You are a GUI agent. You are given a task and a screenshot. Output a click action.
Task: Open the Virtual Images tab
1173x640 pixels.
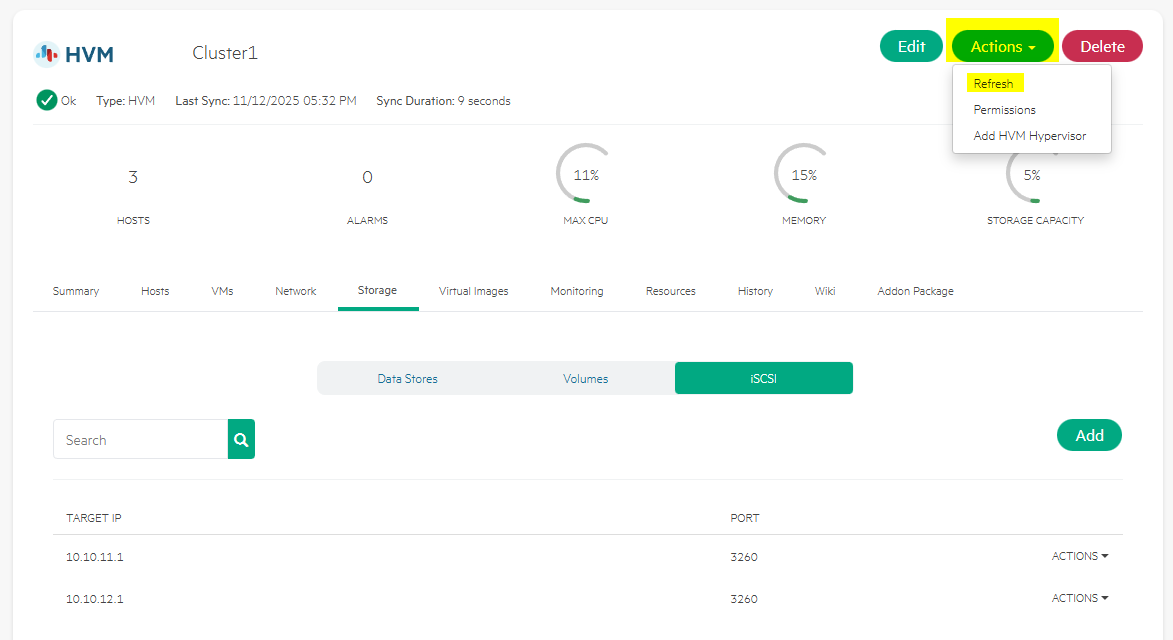473,291
